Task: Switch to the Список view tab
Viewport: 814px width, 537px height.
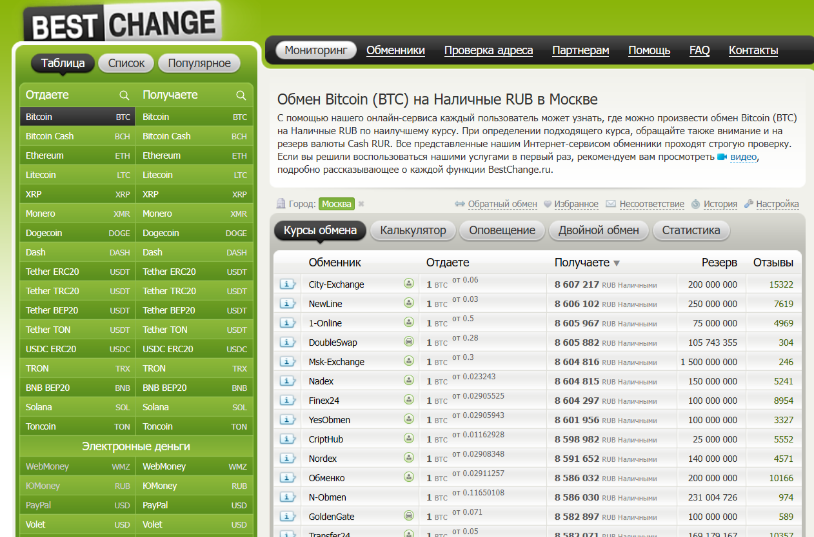Action: click(x=126, y=63)
